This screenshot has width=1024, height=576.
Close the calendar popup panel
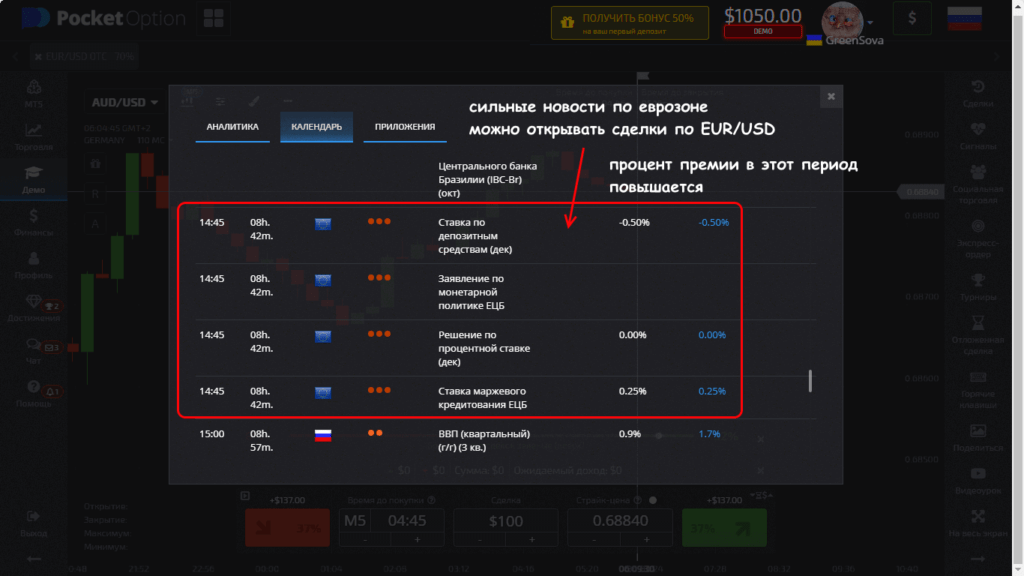(x=830, y=96)
